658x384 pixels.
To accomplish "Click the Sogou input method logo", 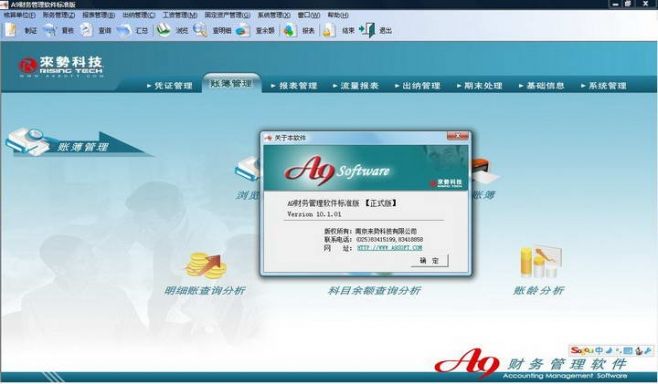I will tap(581, 350).
